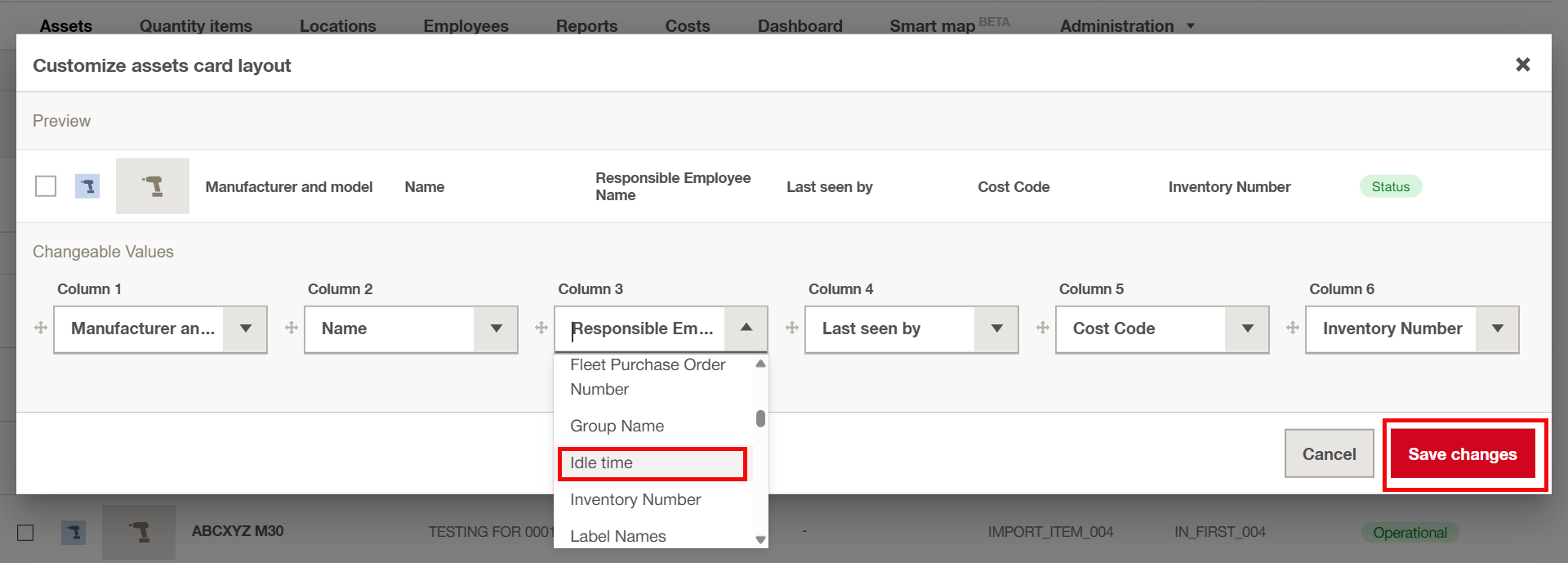The width and height of the screenshot is (1568, 563).
Task: Click the drag handle icon beside Column 3
Action: [x=541, y=328]
